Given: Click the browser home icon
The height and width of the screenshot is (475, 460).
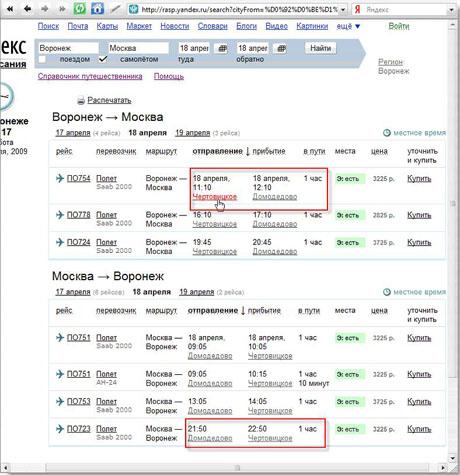Looking at the screenshot, I should (97, 9).
